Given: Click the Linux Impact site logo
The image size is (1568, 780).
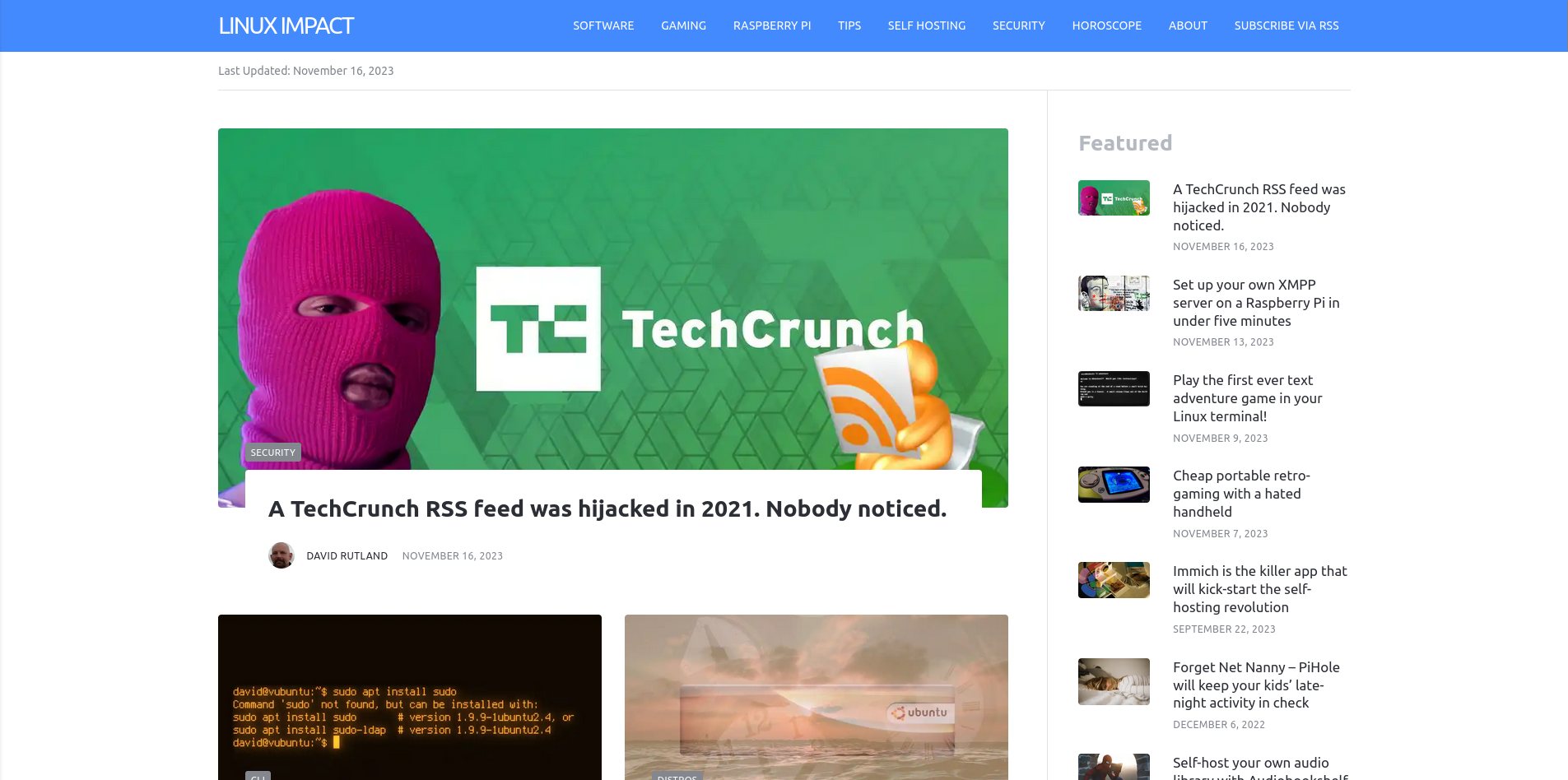Looking at the screenshot, I should point(286,26).
